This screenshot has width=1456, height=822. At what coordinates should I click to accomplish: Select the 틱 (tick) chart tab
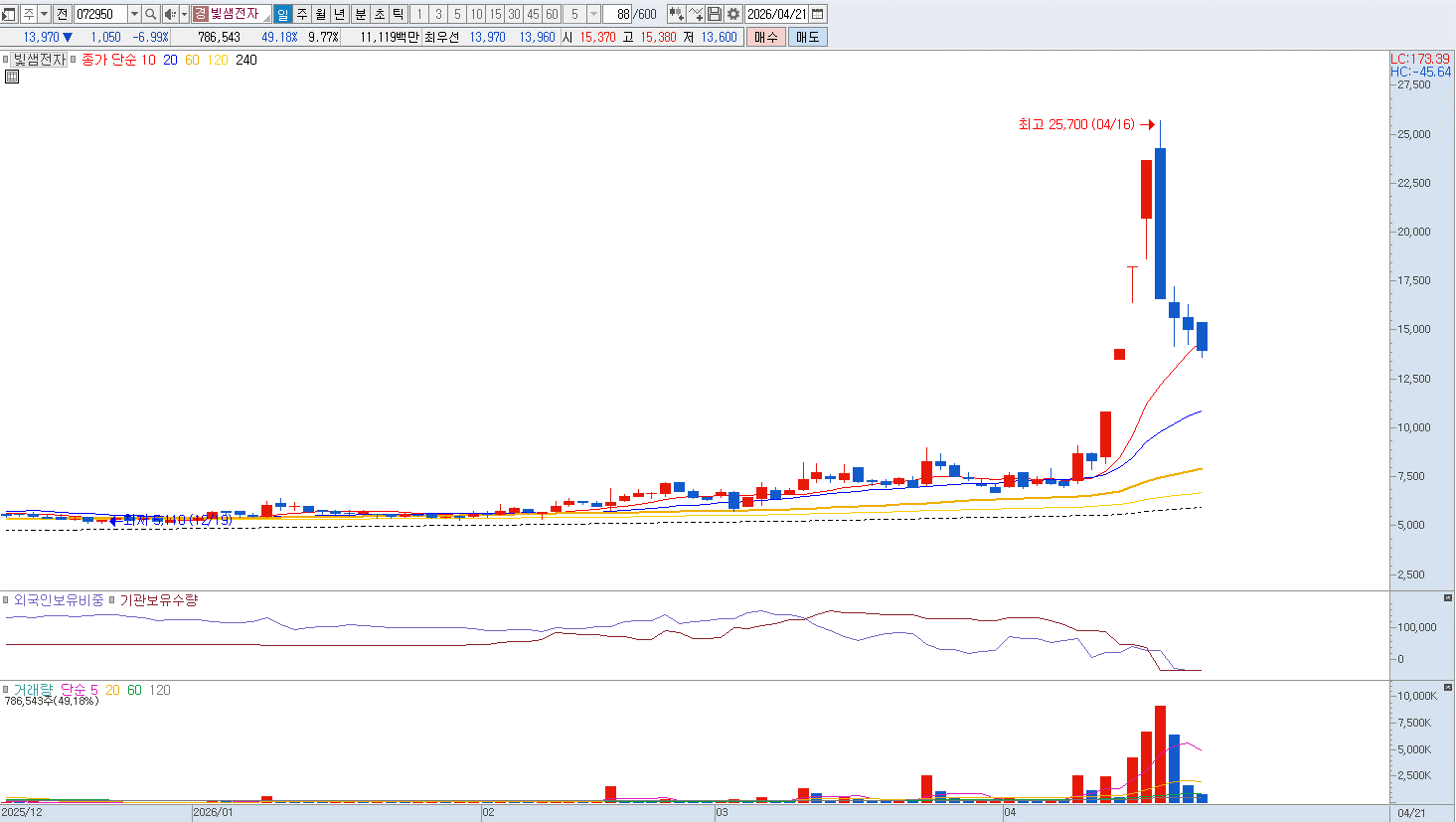(398, 14)
